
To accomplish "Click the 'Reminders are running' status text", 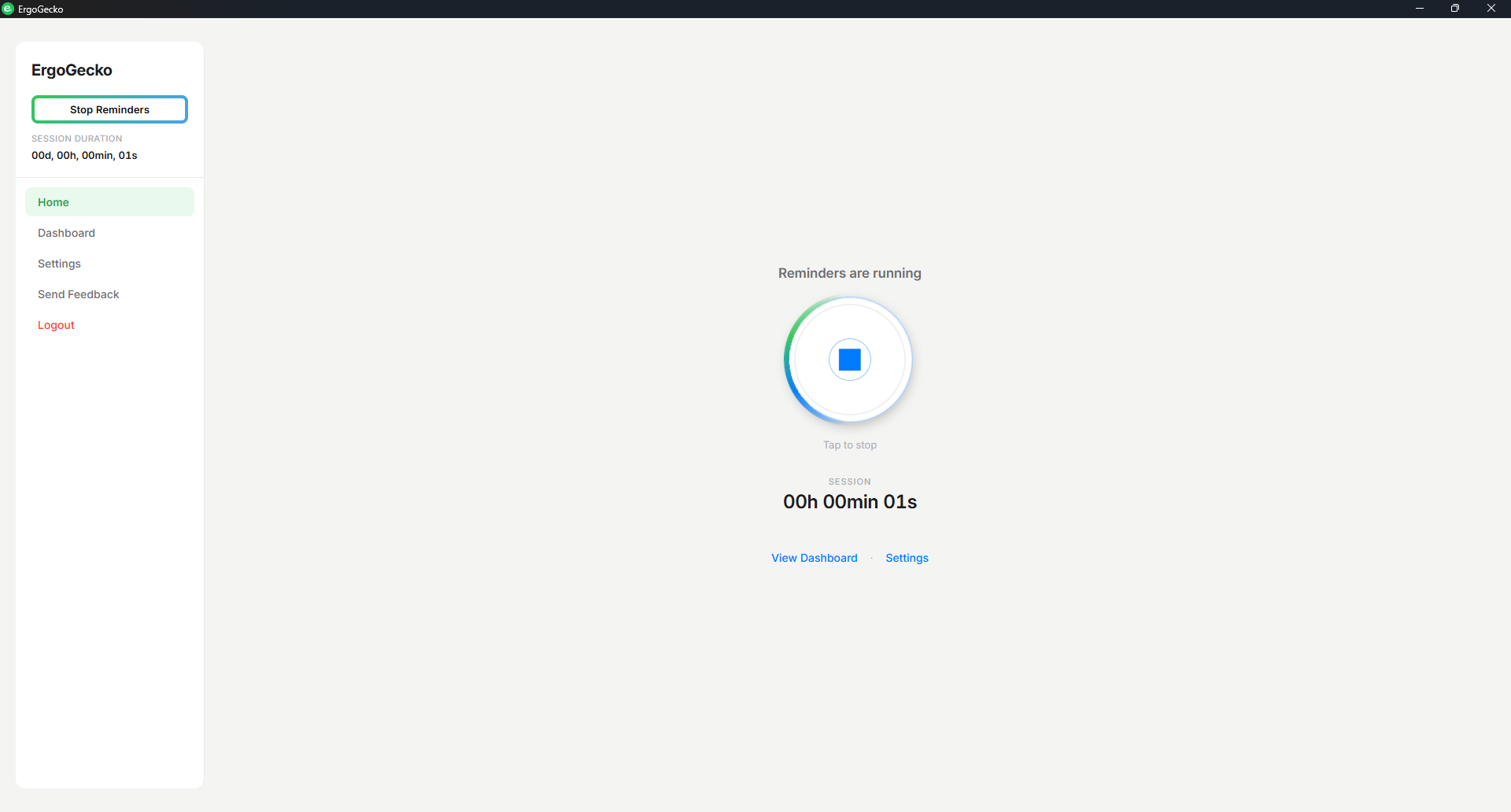I will (x=849, y=273).
